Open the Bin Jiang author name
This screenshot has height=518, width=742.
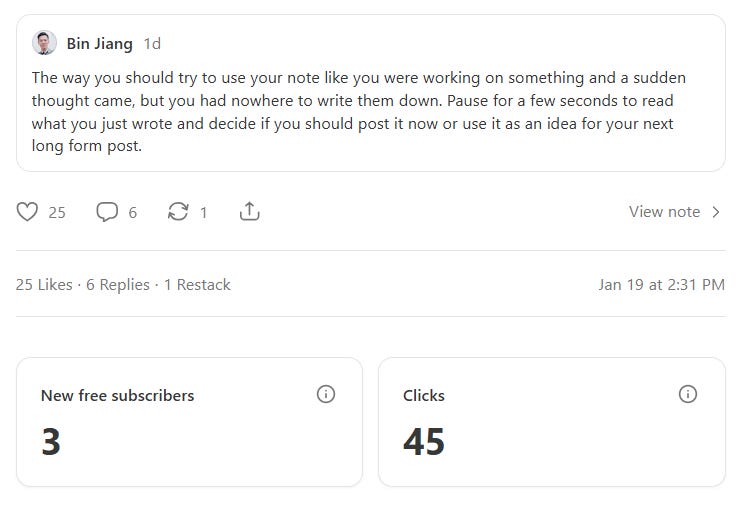point(99,44)
